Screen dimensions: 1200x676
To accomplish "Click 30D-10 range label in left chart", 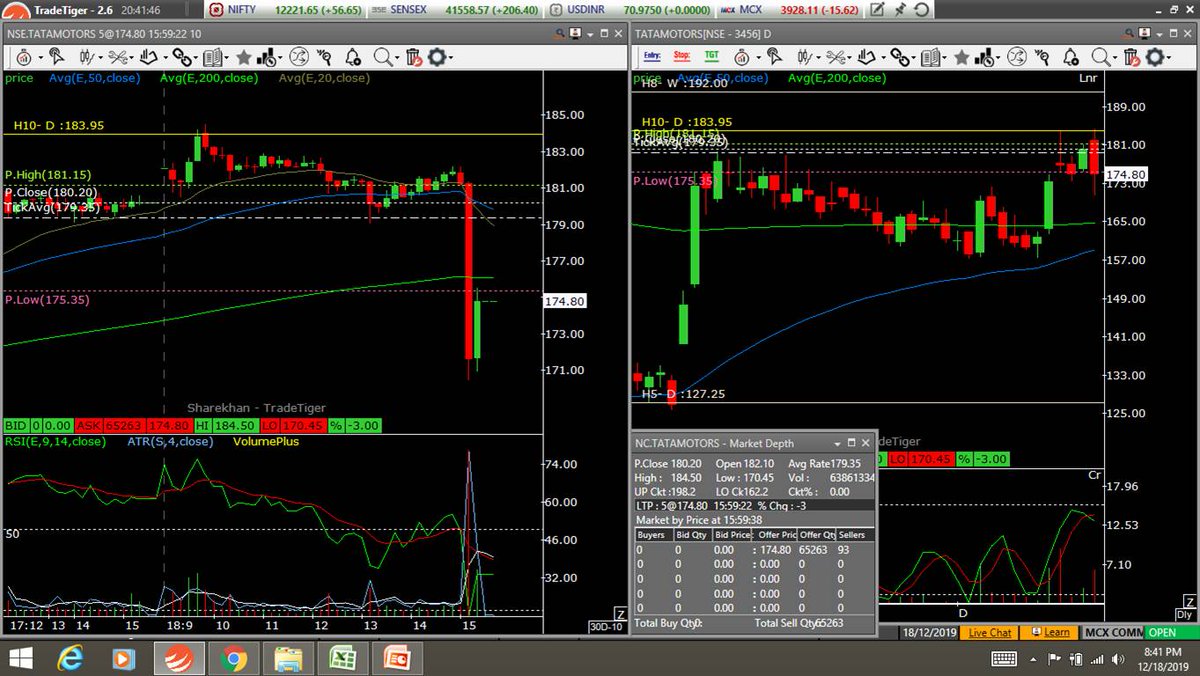I will click(x=608, y=627).
